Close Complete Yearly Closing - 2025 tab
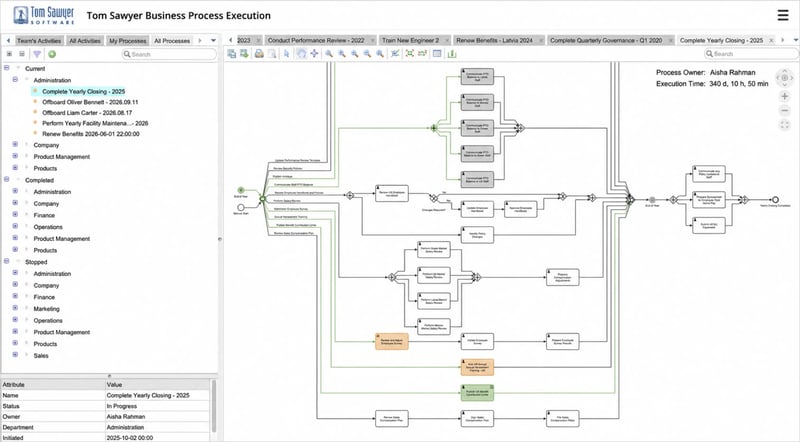This screenshot has height=442, width=800. (771, 40)
